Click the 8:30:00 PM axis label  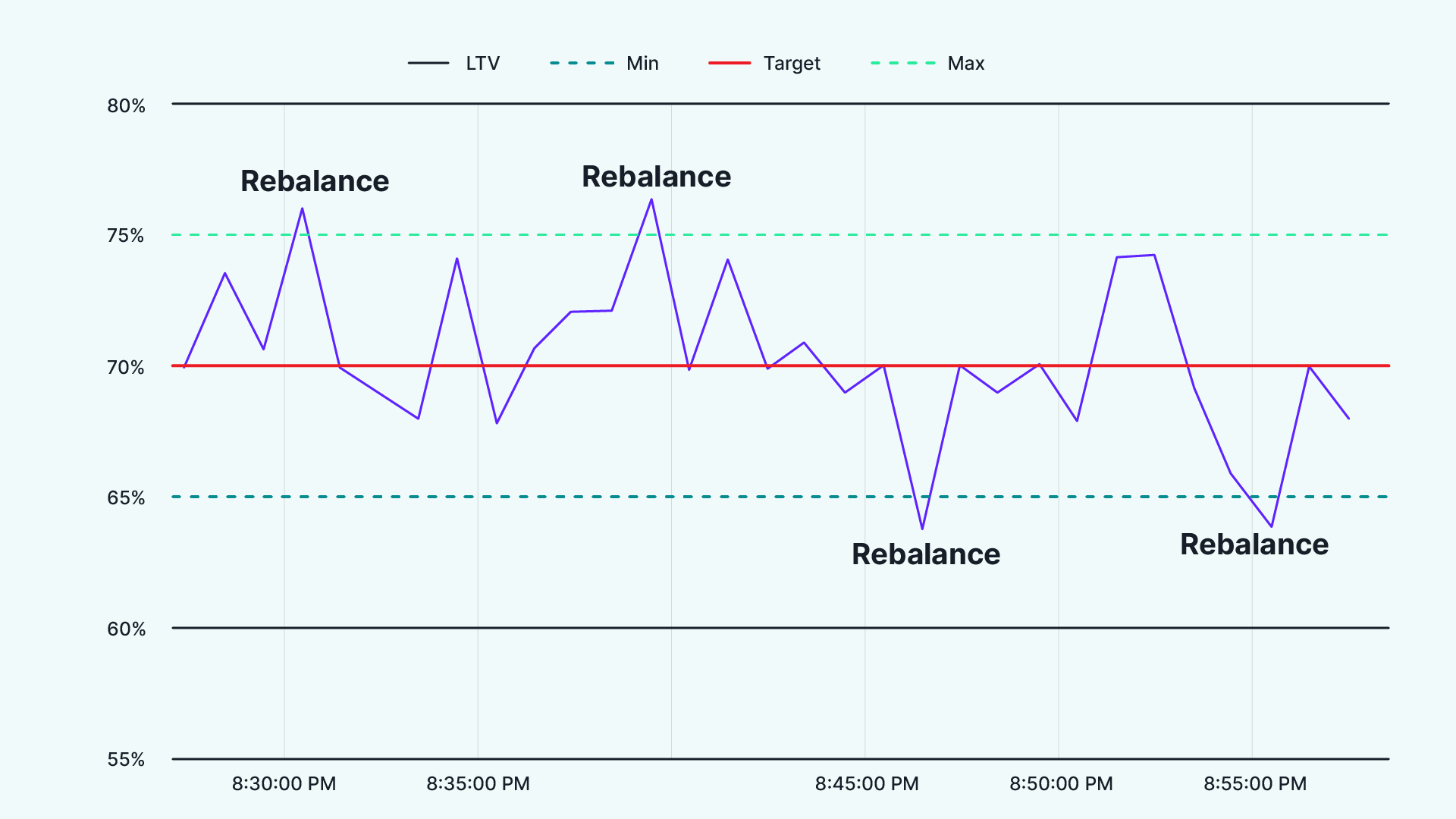[x=284, y=784]
